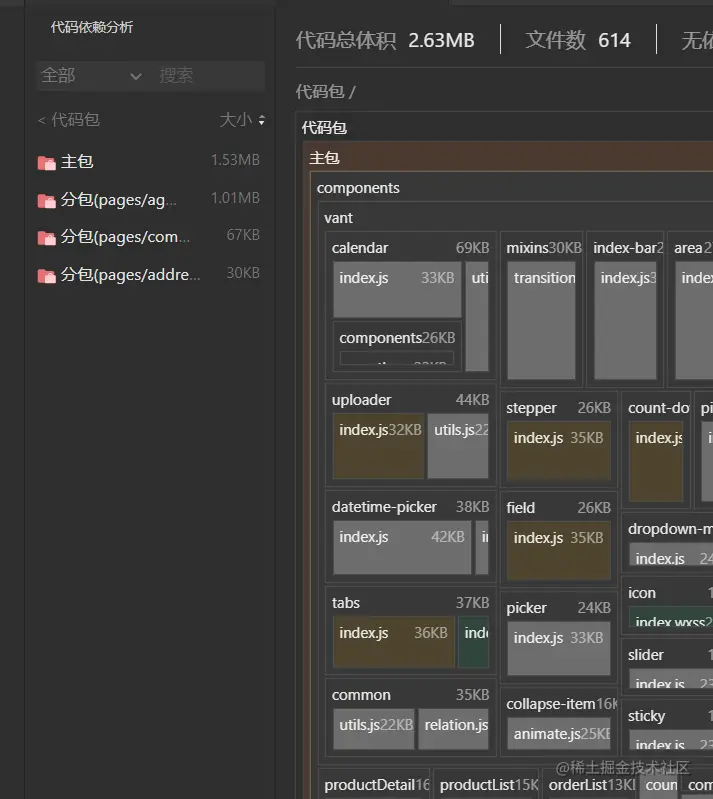Image resolution: width=713 pixels, height=799 pixels.
Task: Select the stepper 26KB block header
Action: coord(559,408)
